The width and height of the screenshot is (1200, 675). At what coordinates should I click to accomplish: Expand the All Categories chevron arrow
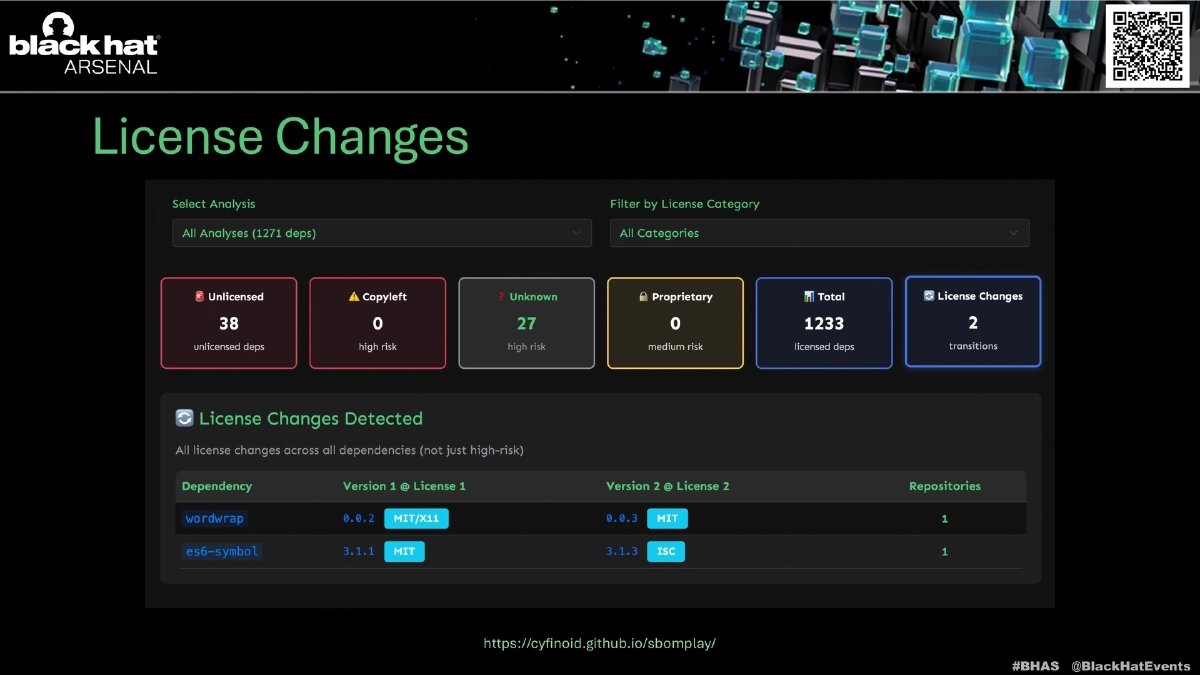point(1014,233)
